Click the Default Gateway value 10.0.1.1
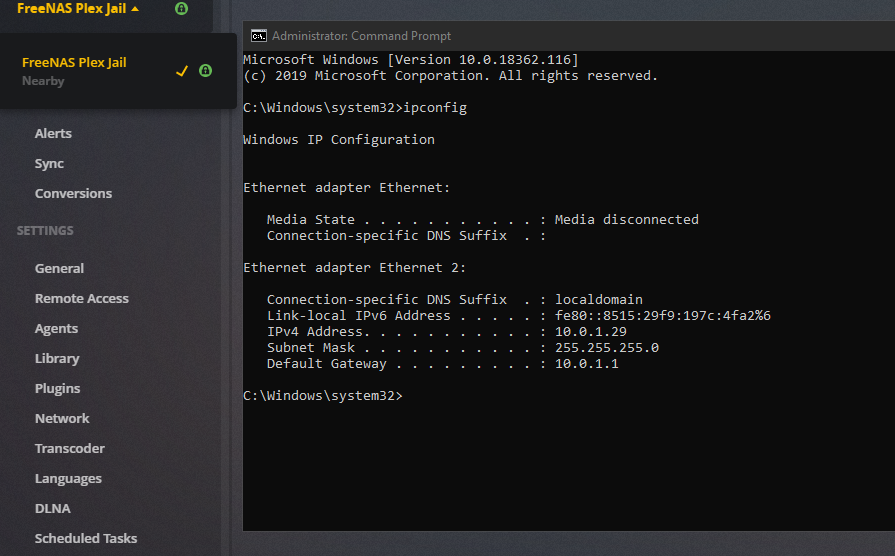This screenshot has height=556, width=895. coord(587,364)
